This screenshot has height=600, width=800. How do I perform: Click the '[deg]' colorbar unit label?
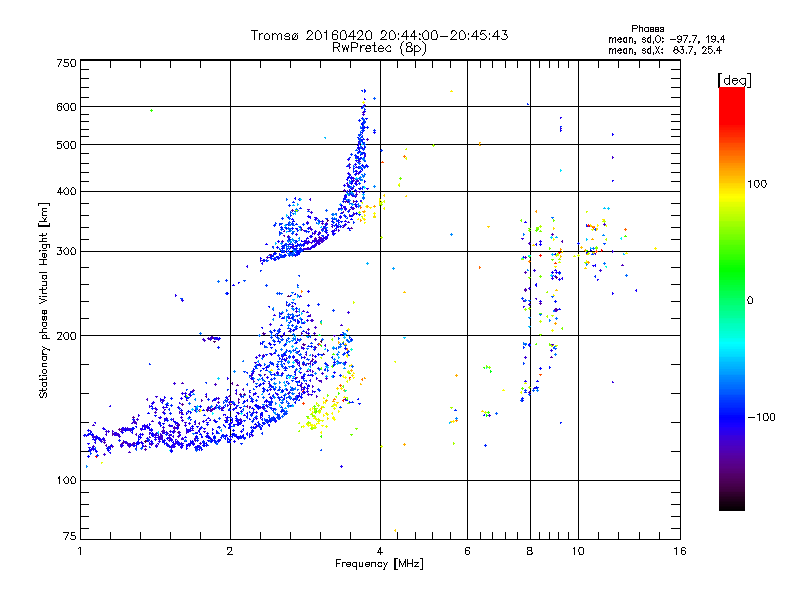point(734,80)
